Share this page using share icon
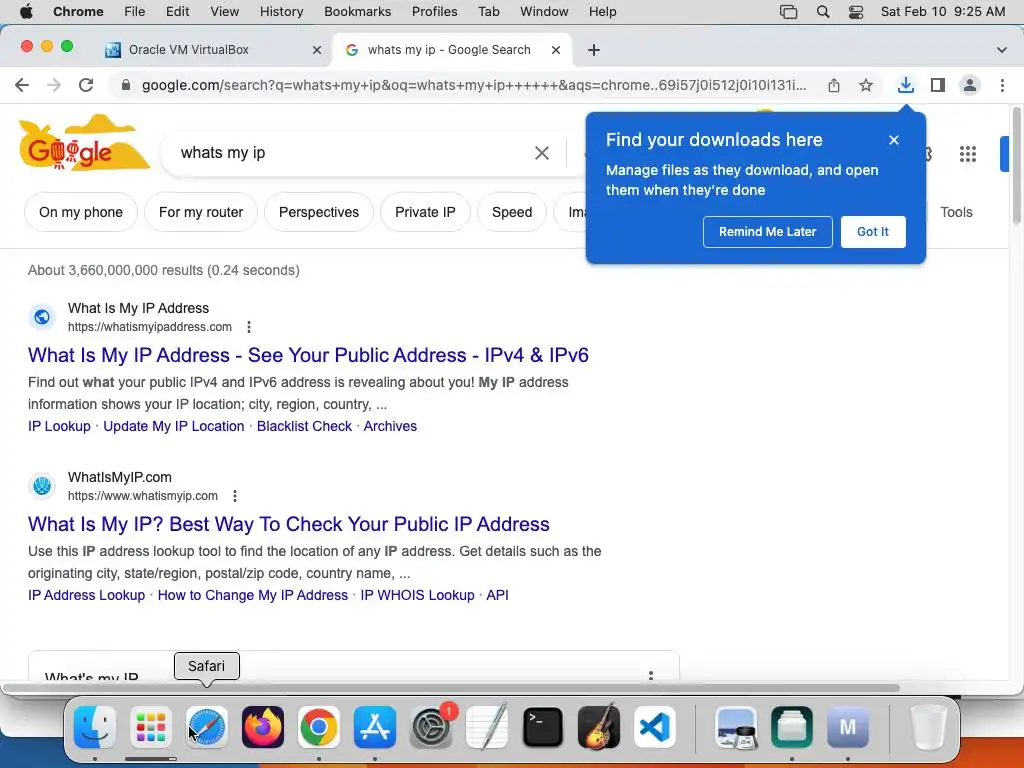Viewport: 1024px width, 768px height. click(833, 85)
